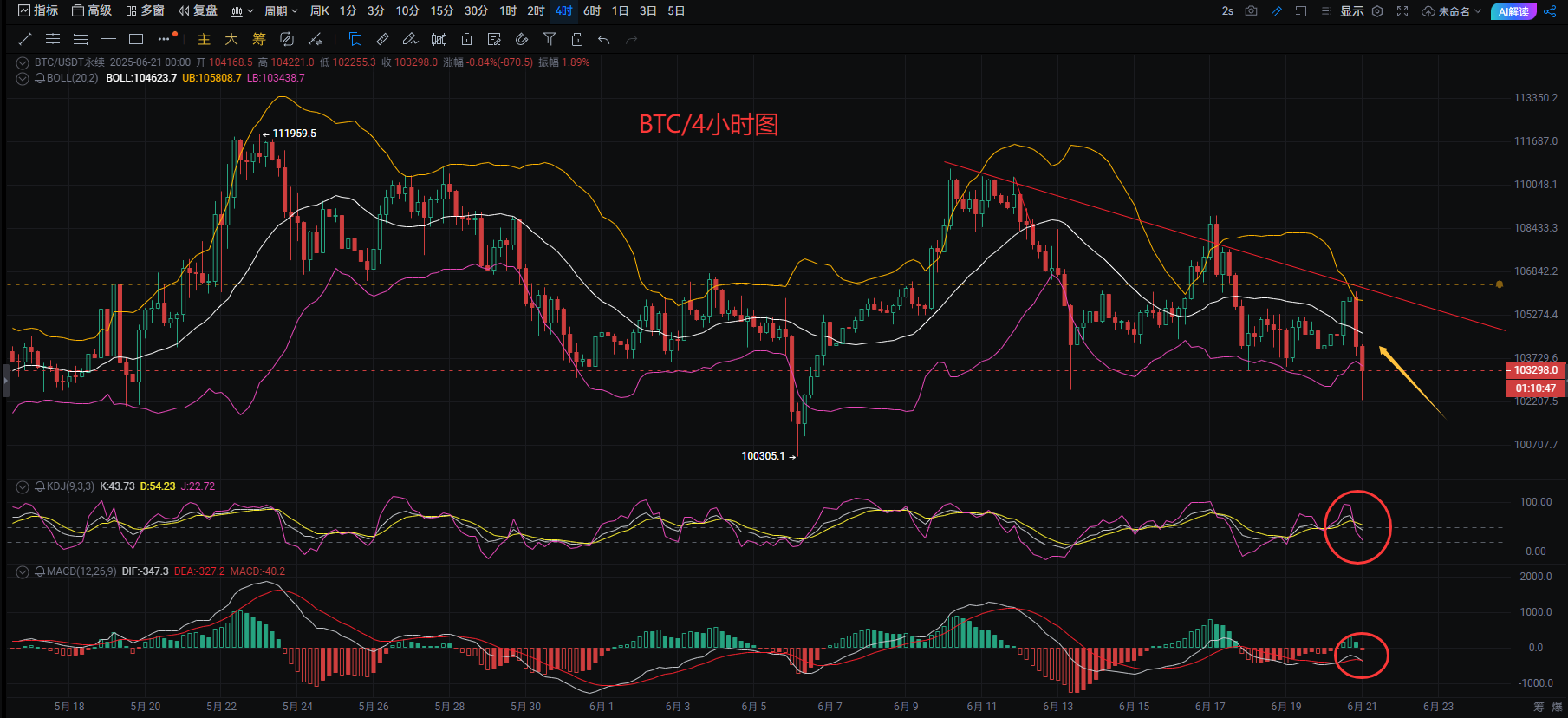Select the 15分 timeframe
Viewport: 1568px width, 718px height.
point(442,11)
